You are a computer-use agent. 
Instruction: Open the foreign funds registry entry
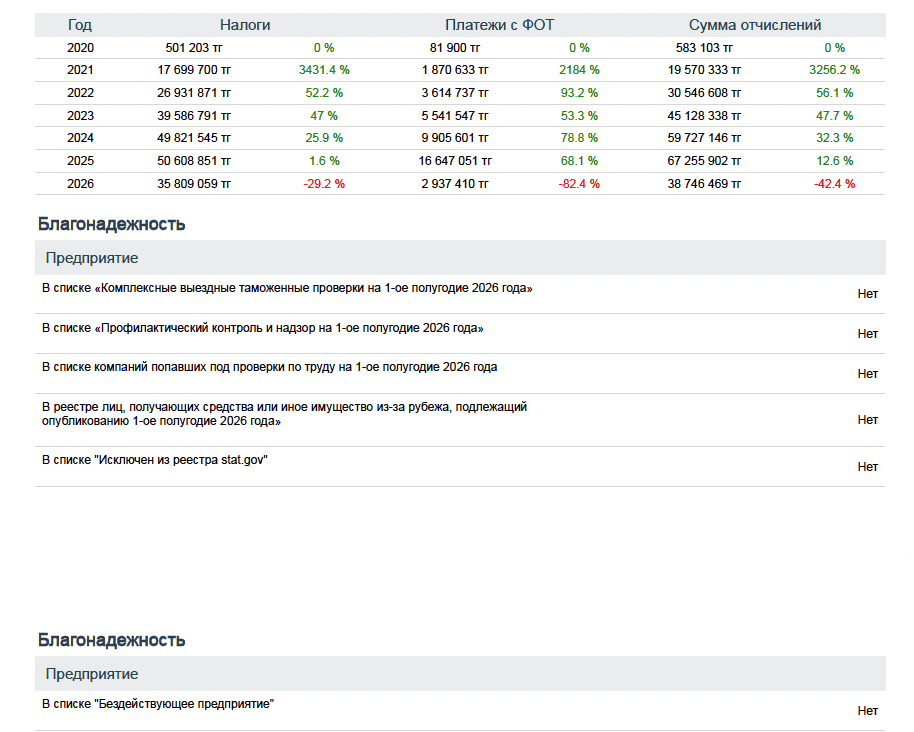[460, 420]
